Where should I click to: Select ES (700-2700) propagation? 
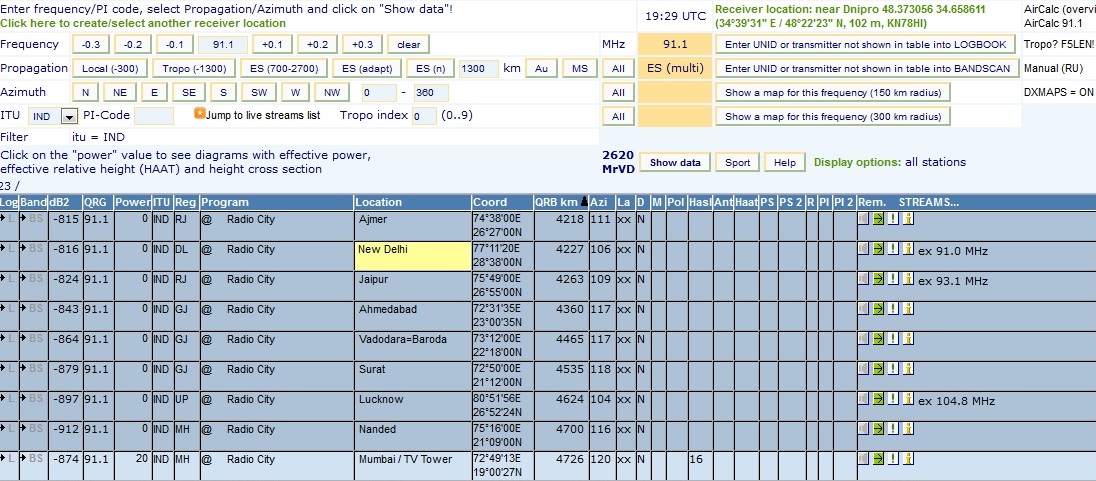283,69
